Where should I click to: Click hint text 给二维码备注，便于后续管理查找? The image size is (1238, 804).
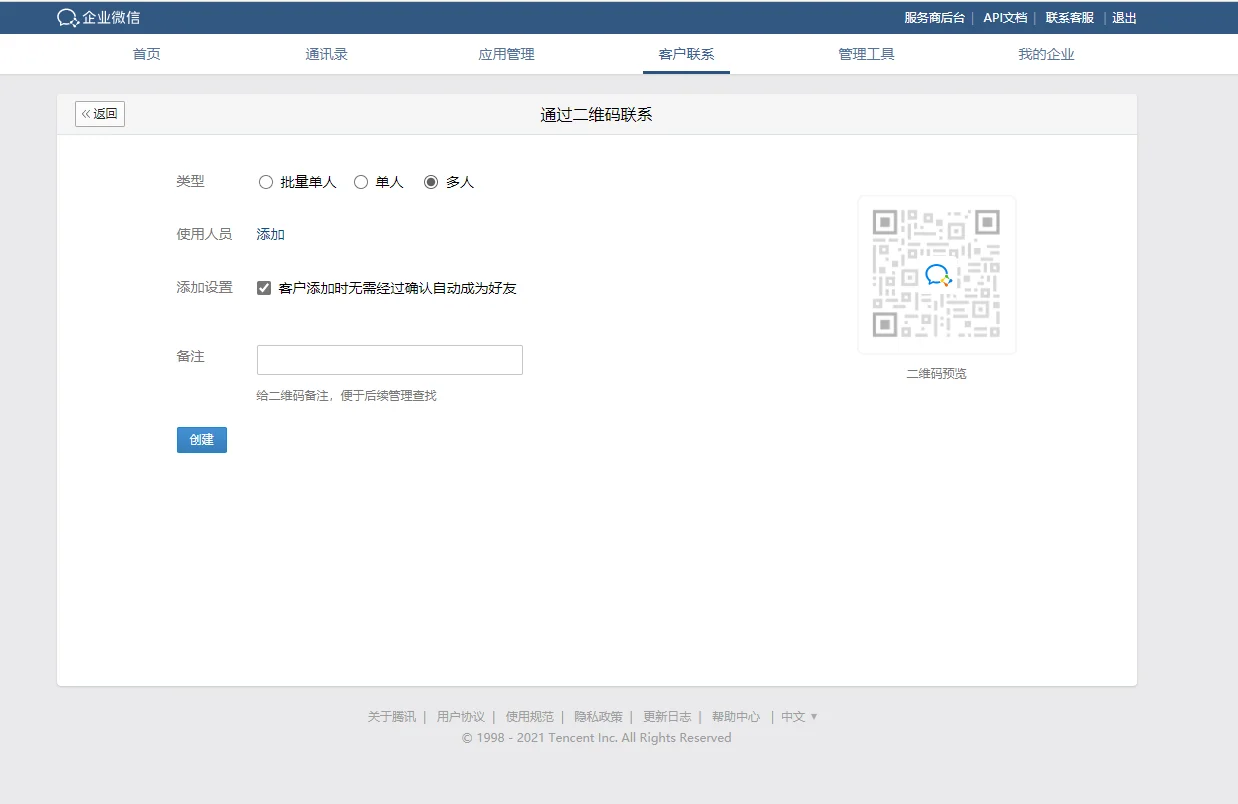click(x=347, y=396)
